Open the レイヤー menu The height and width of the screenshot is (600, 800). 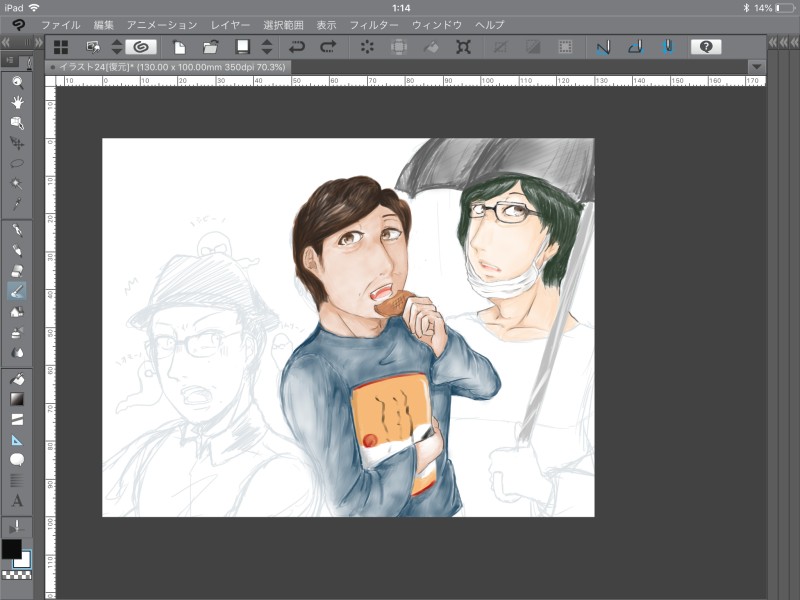(x=231, y=23)
